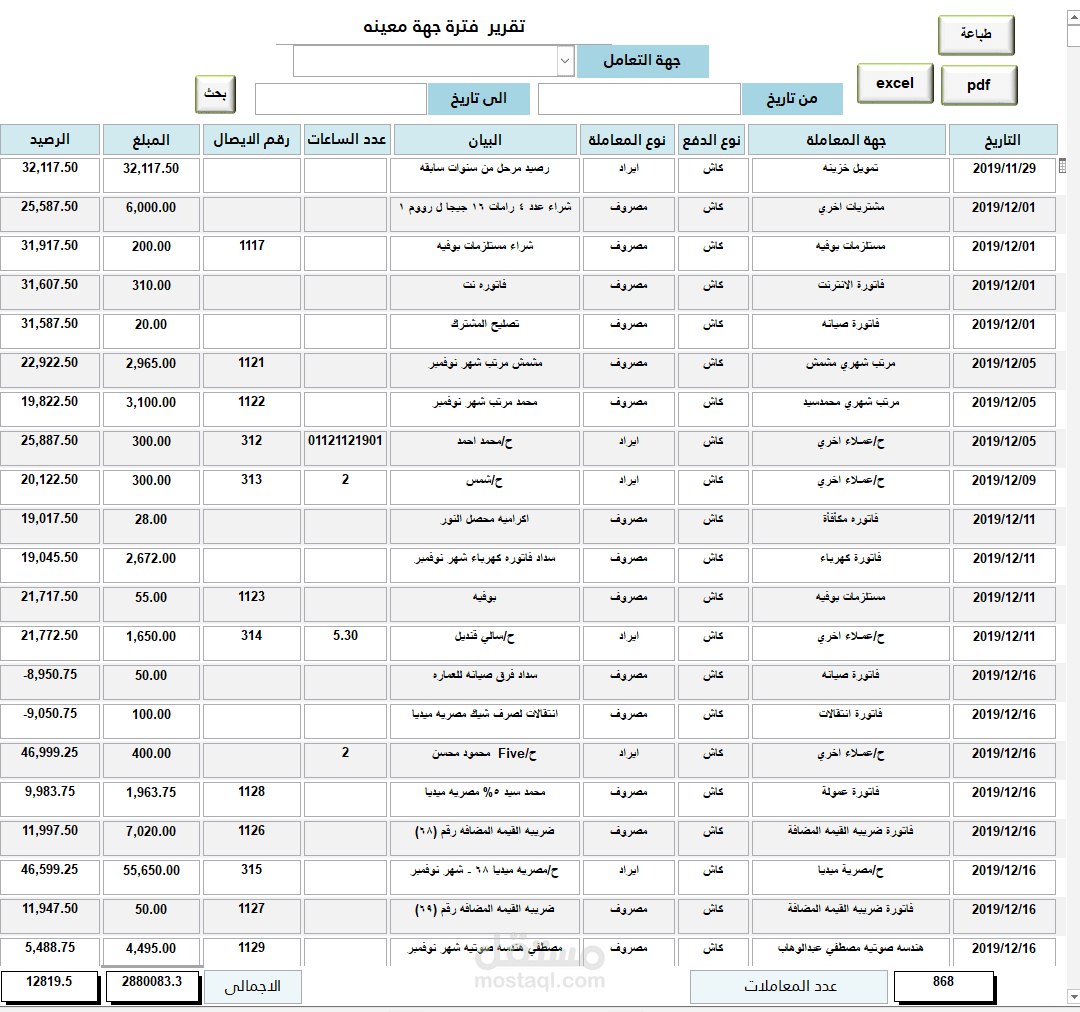Viewport: 1080px width, 1012px height.
Task: Click the الرصيد column header
Action: pyautogui.click(x=50, y=140)
